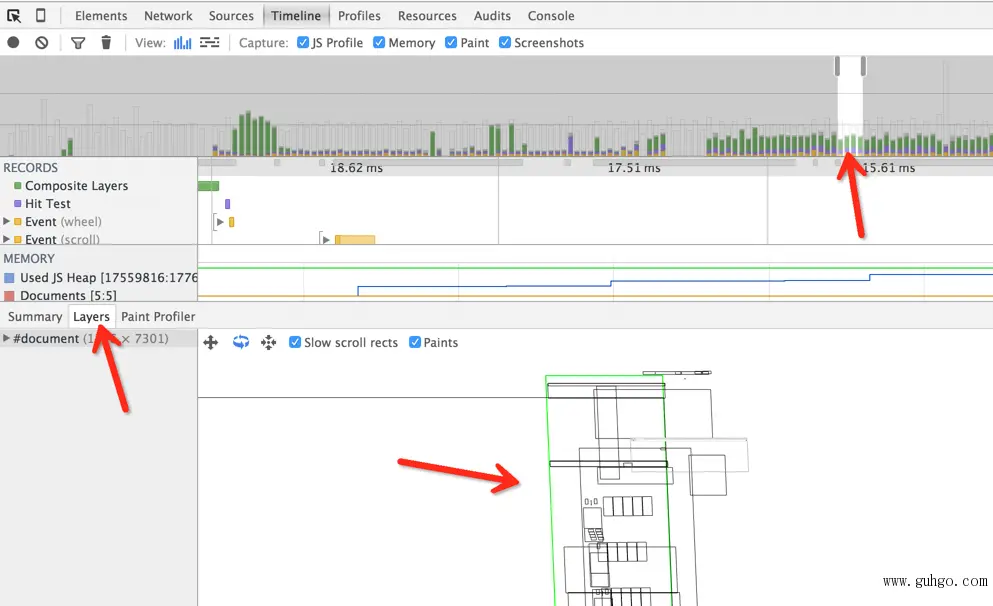The width and height of the screenshot is (993, 606).
Task: Clear the recording with the circle-slash icon
Action: pos(42,42)
